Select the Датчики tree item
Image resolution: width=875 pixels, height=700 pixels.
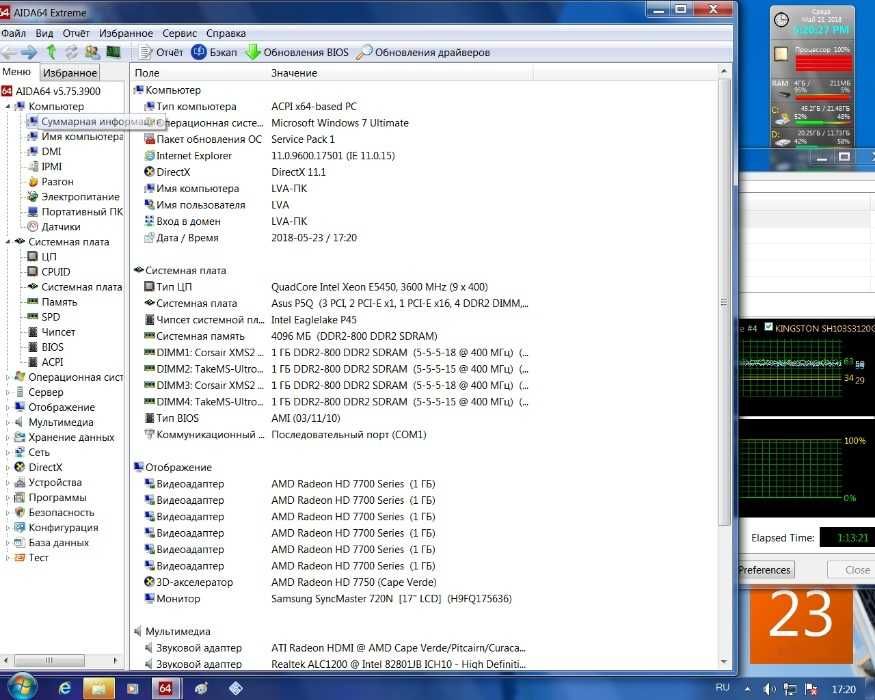pyautogui.click(x=54, y=227)
